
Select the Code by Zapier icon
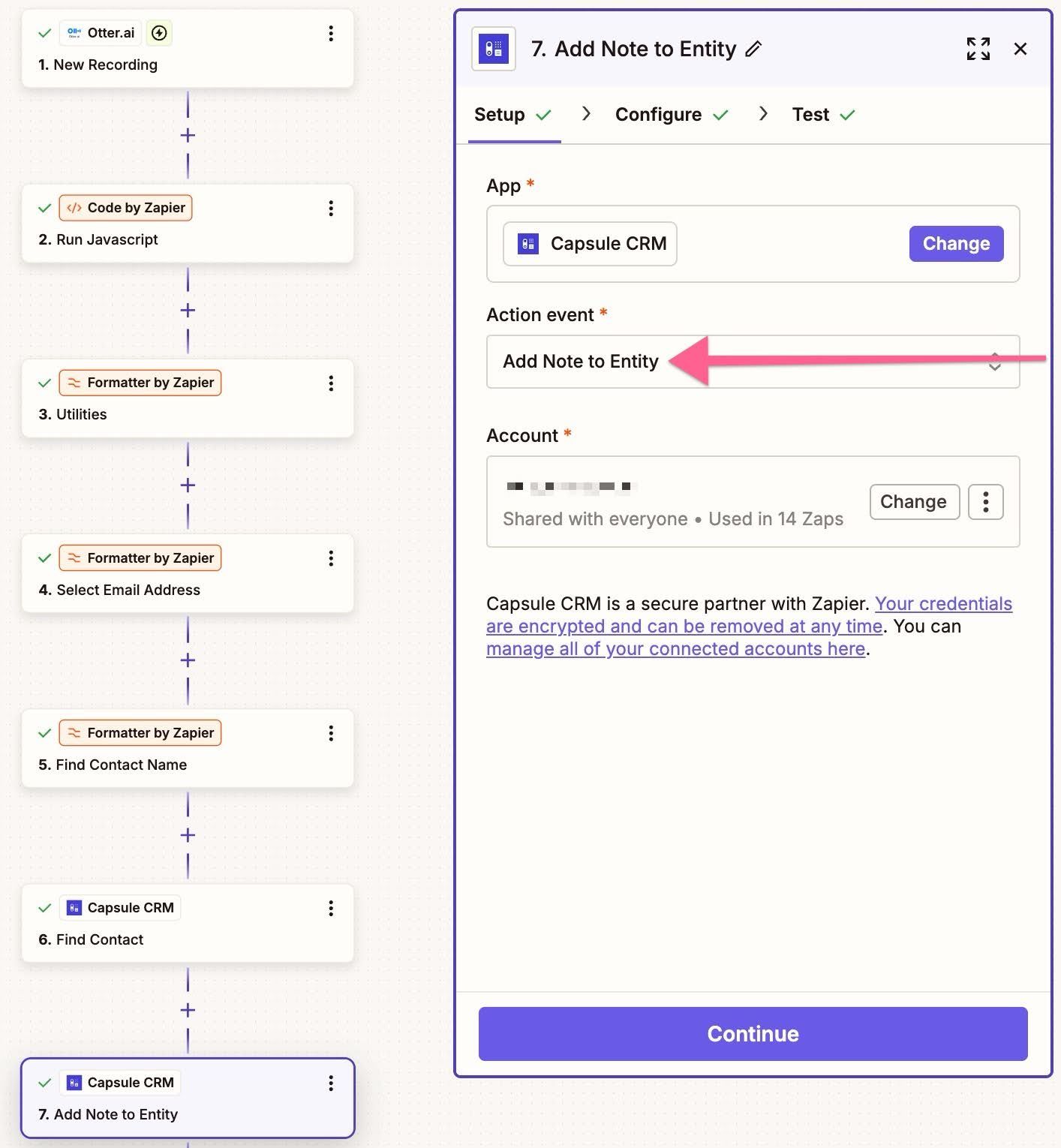[74, 207]
